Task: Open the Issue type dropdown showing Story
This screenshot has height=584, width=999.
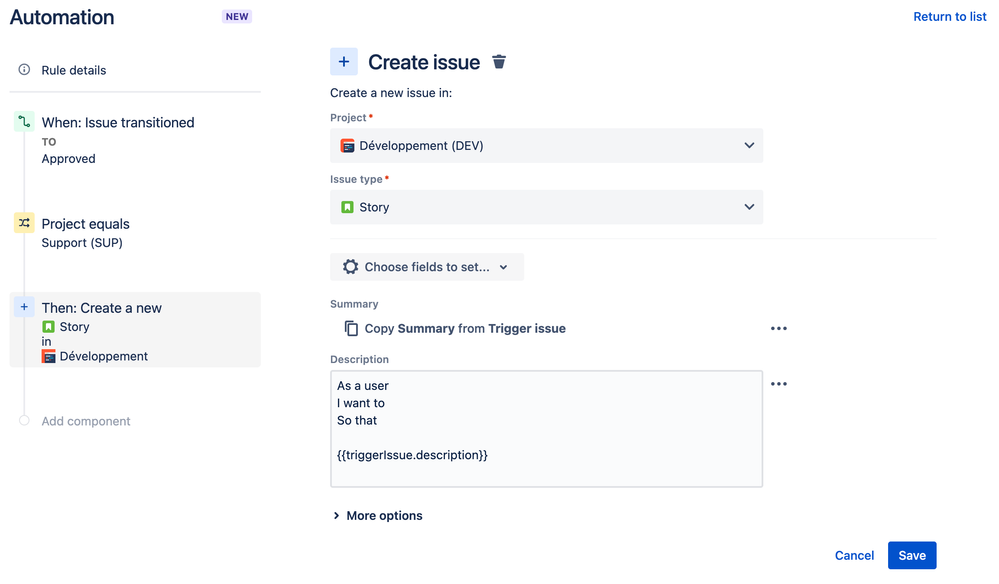Action: tap(546, 207)
